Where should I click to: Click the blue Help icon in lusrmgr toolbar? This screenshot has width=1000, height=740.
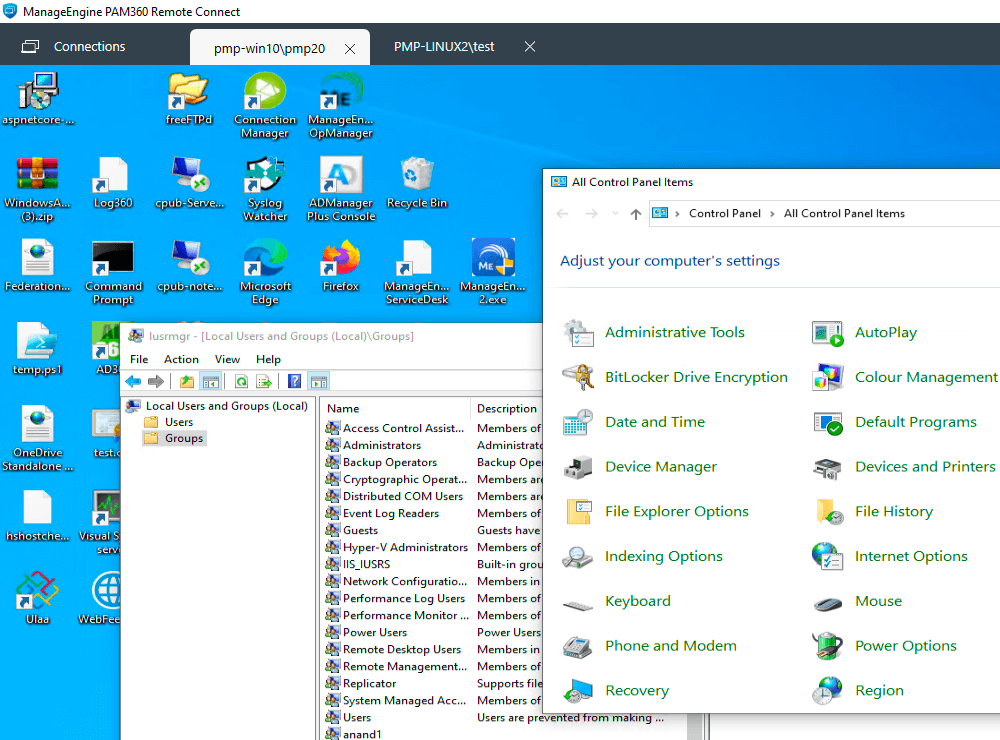[x=295, y=381]
